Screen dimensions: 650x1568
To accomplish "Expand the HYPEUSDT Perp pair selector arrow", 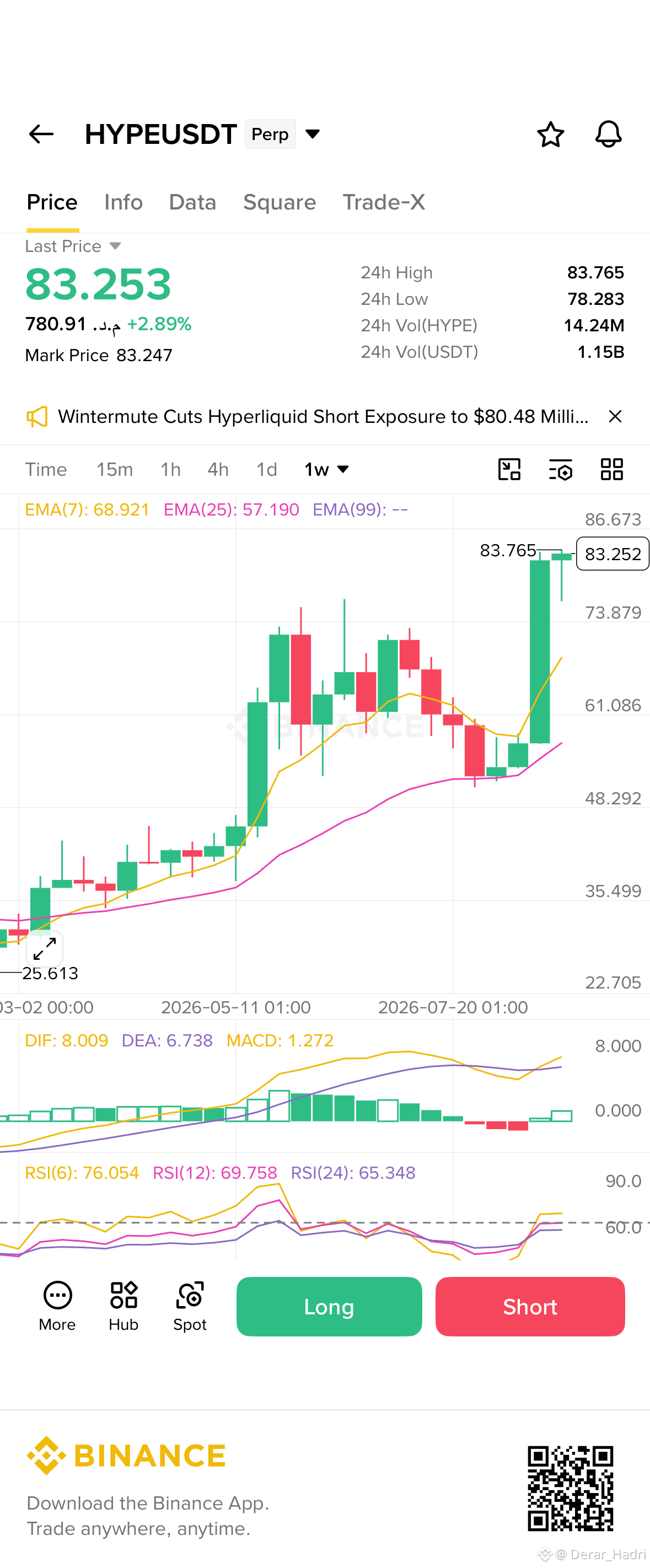I will (312, 134).
